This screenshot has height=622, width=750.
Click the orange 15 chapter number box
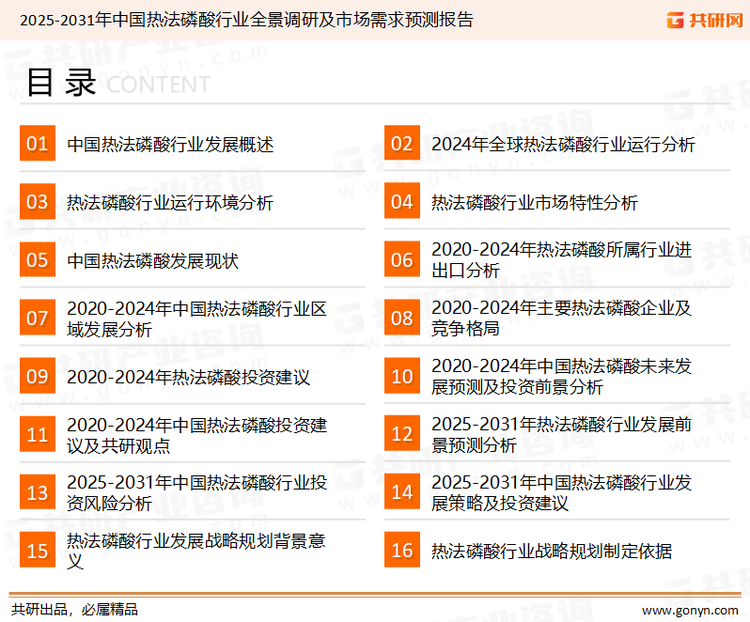[x=37, y=550]
